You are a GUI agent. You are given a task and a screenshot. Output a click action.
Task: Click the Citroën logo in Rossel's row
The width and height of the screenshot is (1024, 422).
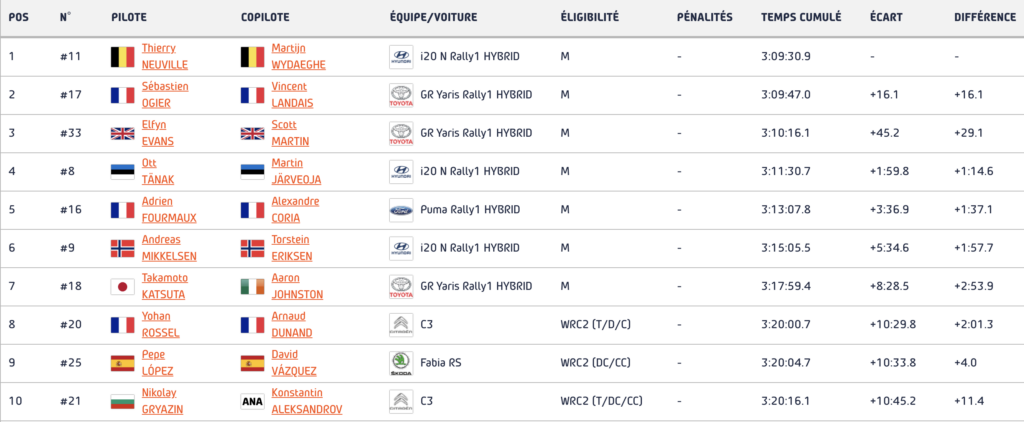[x=401, y=325]
